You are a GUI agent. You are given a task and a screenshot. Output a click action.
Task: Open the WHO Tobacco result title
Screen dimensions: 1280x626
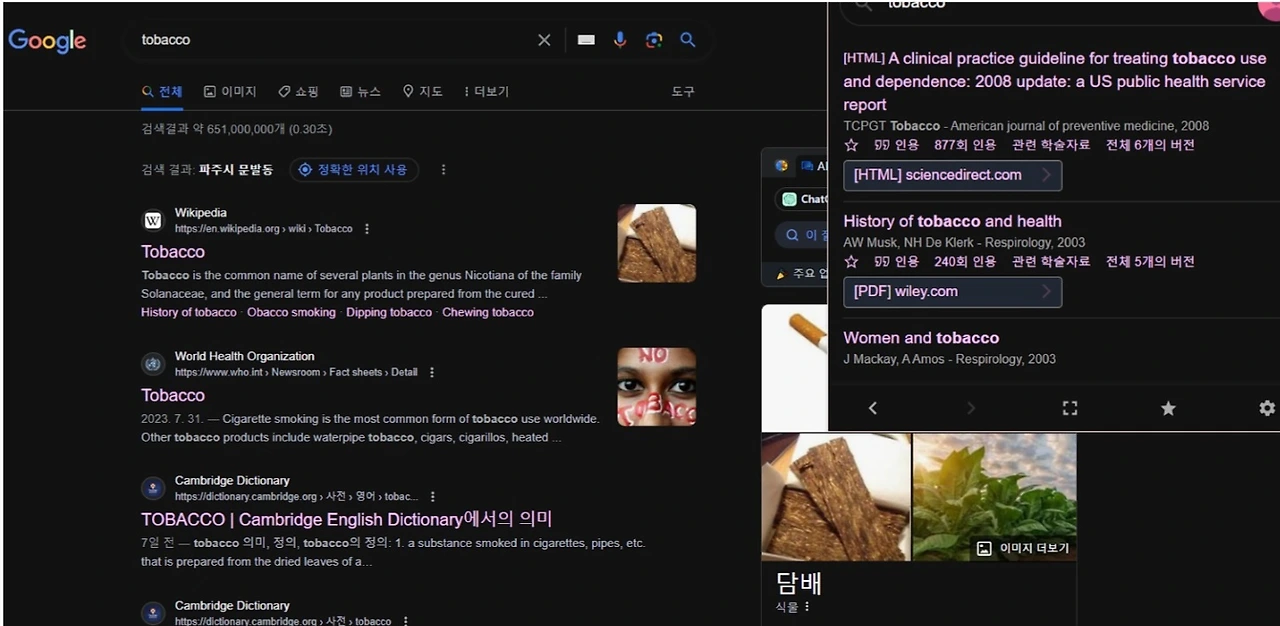click(173, 396)
